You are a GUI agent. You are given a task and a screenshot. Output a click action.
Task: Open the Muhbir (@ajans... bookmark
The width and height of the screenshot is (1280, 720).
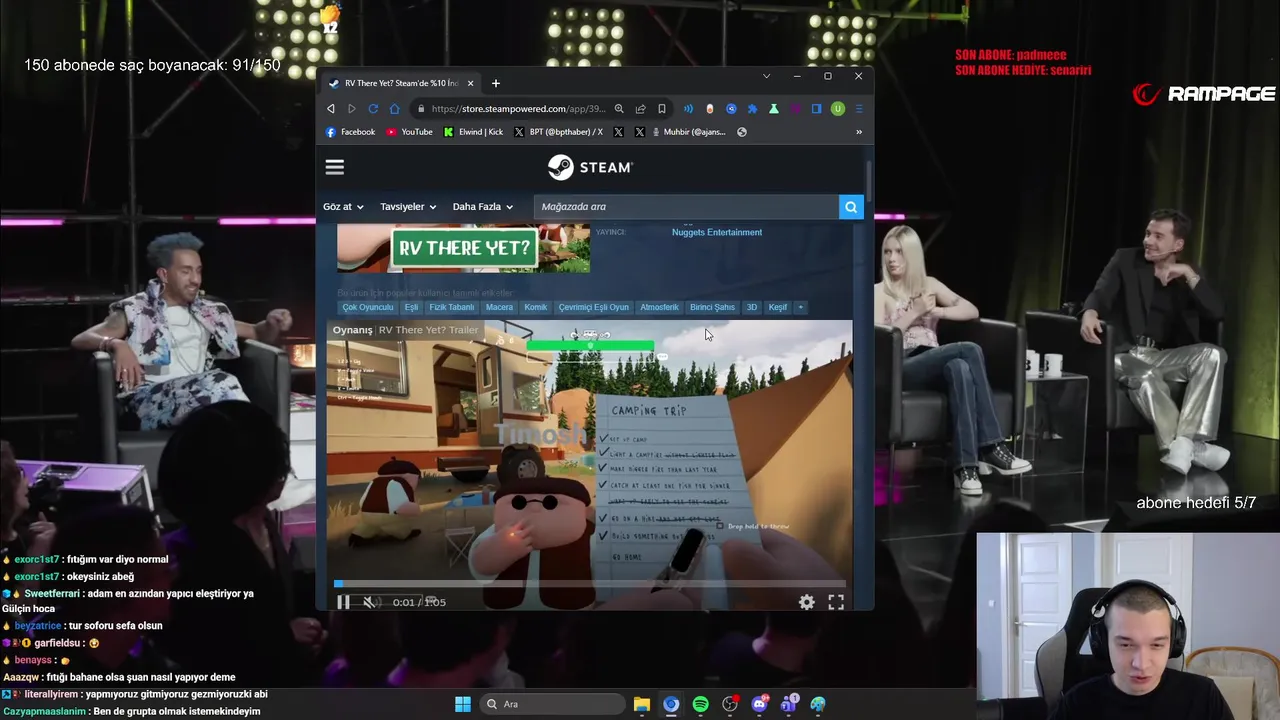tap(688, 132)
